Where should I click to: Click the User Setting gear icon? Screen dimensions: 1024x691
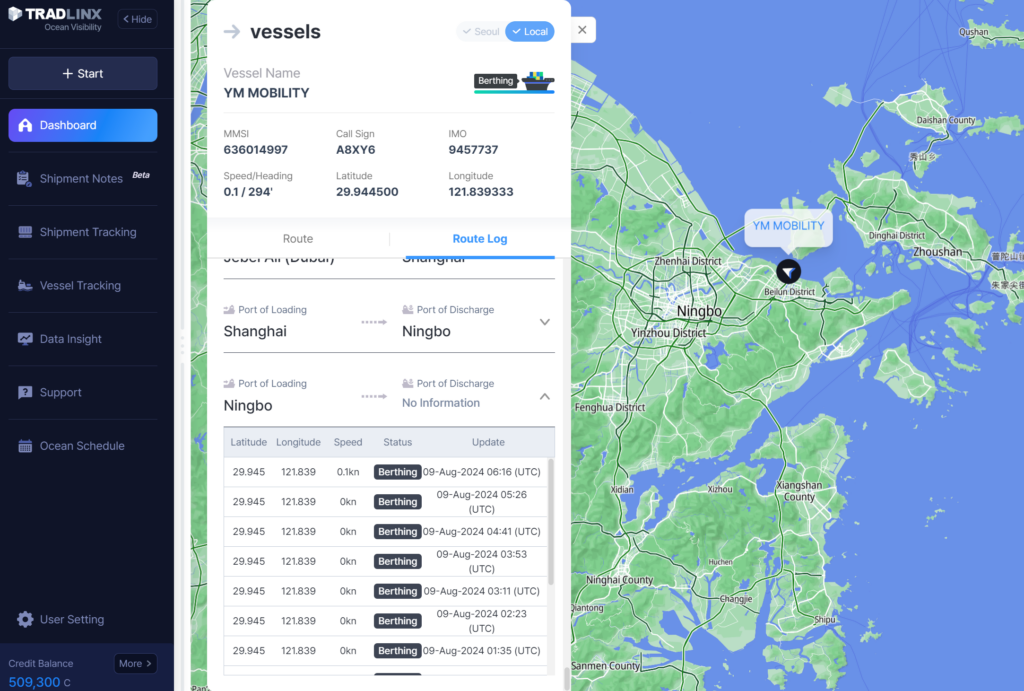click(x=25, y=619)
